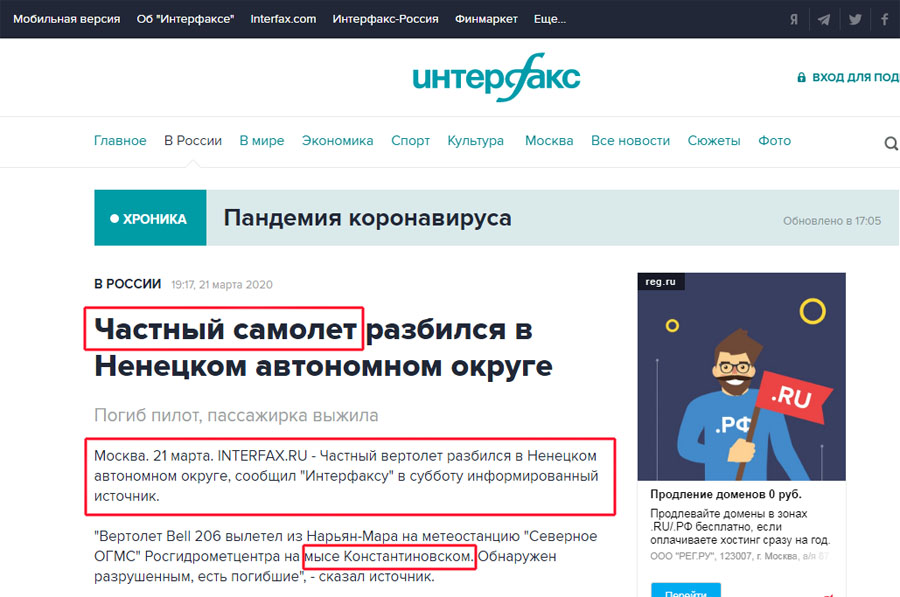The height and width of the screenshot is (597, 900).
Task: Click the Interfax logo
Action: [x=496, y=77]
